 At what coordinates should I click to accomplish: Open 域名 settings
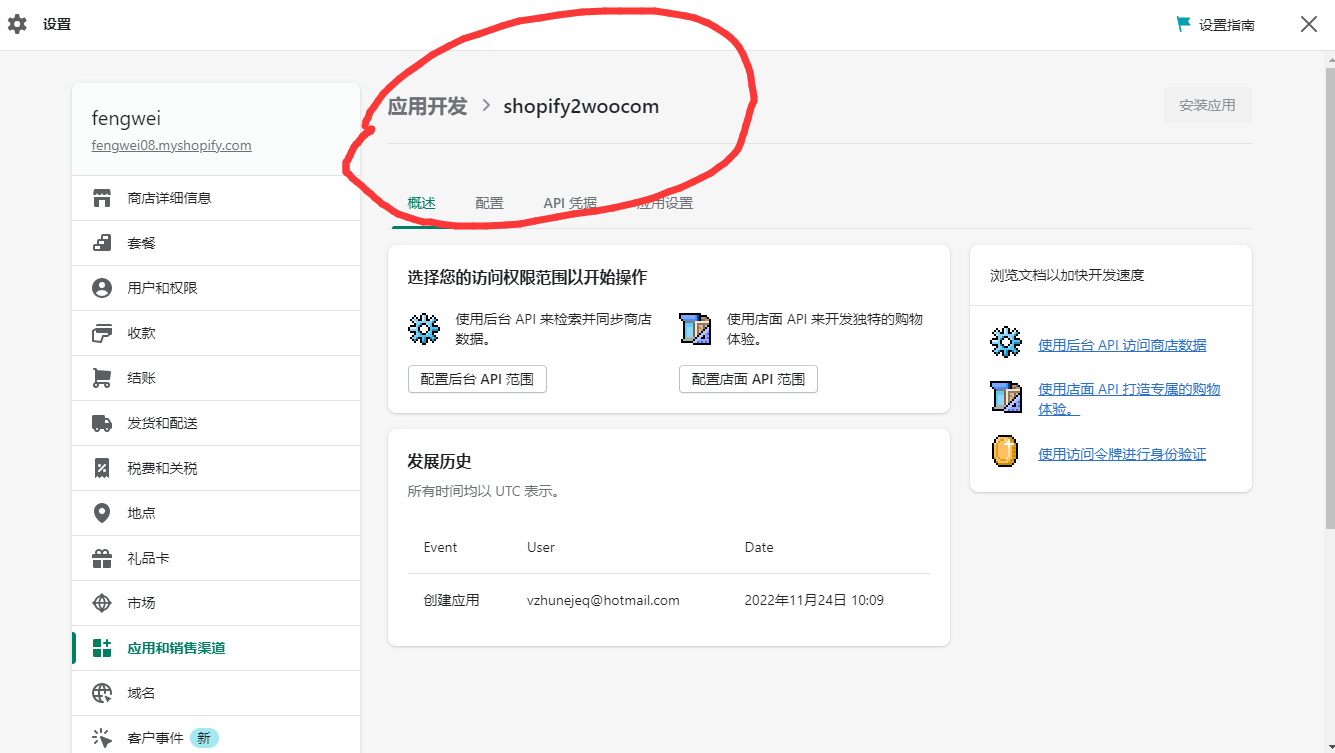[x=216, y=693]
